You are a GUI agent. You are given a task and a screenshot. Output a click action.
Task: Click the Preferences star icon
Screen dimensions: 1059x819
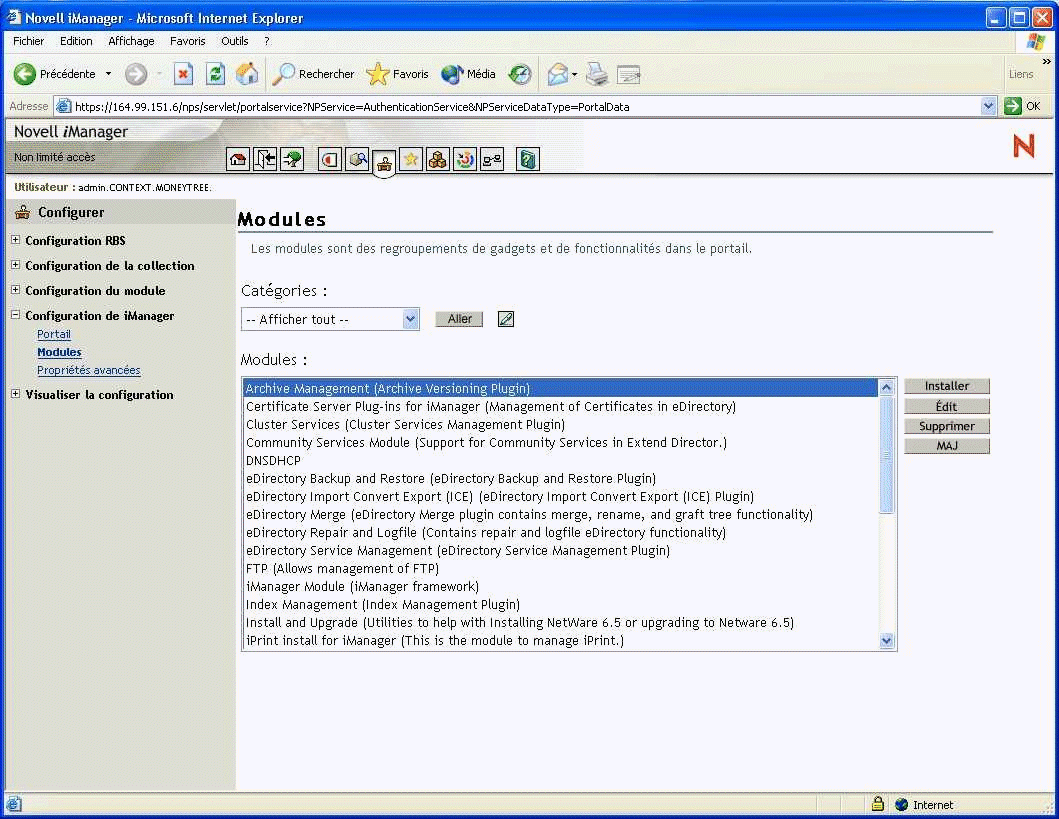pos(411,159)
